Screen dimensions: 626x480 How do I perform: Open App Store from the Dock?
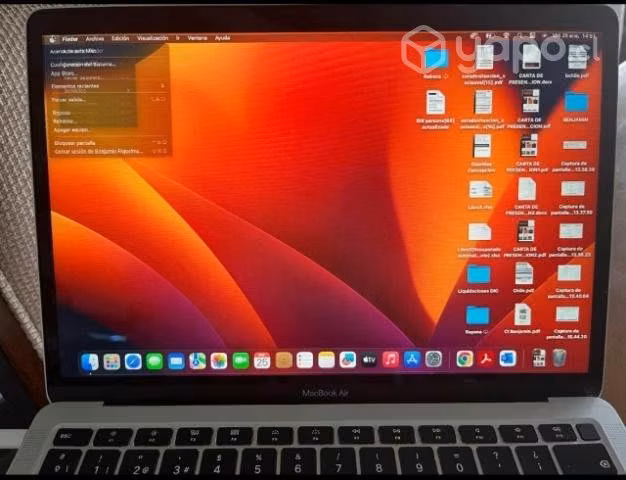click(412, 360)
